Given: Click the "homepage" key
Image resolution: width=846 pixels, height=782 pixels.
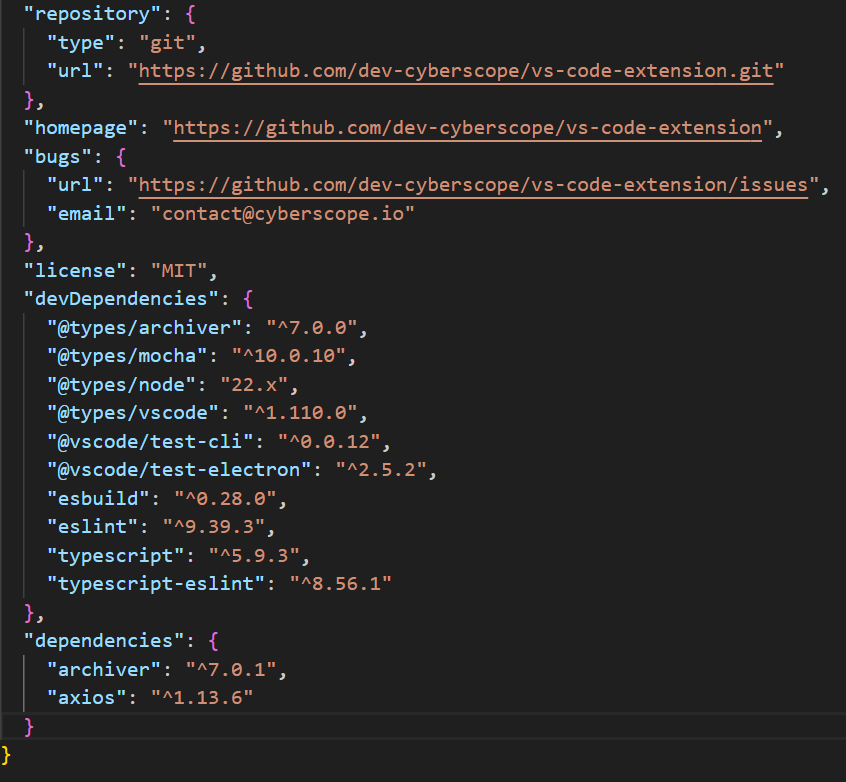Looking at the screenshot, I should click(81, 128).
